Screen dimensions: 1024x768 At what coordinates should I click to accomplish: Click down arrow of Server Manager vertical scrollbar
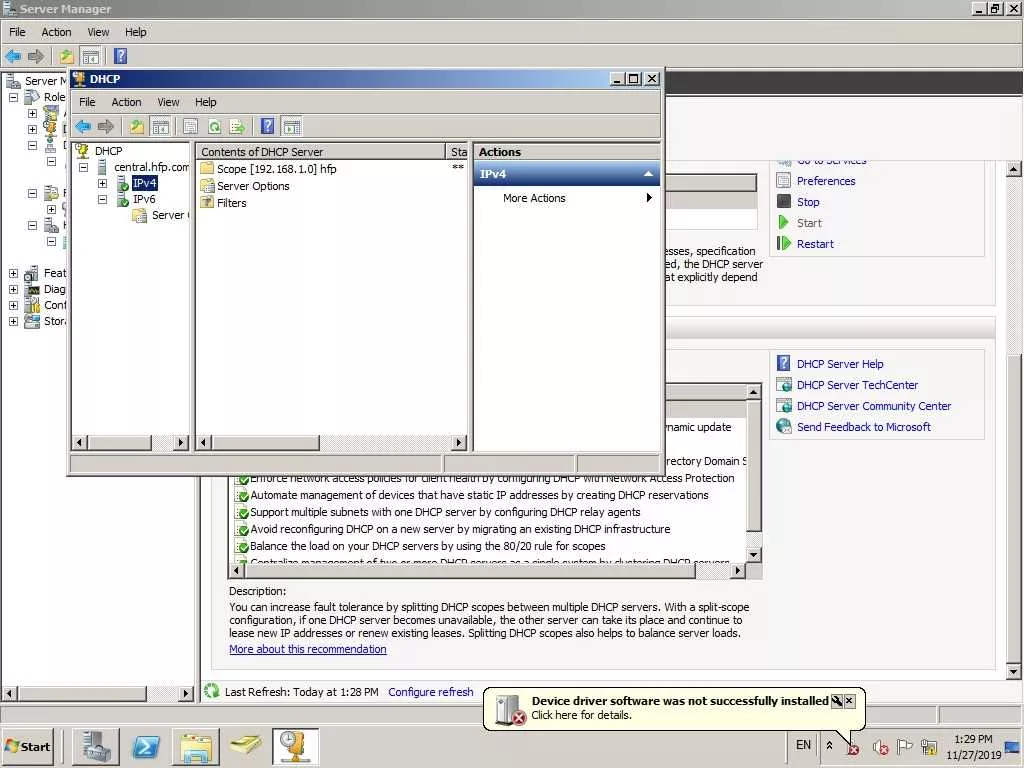(x=1013, y=670)
